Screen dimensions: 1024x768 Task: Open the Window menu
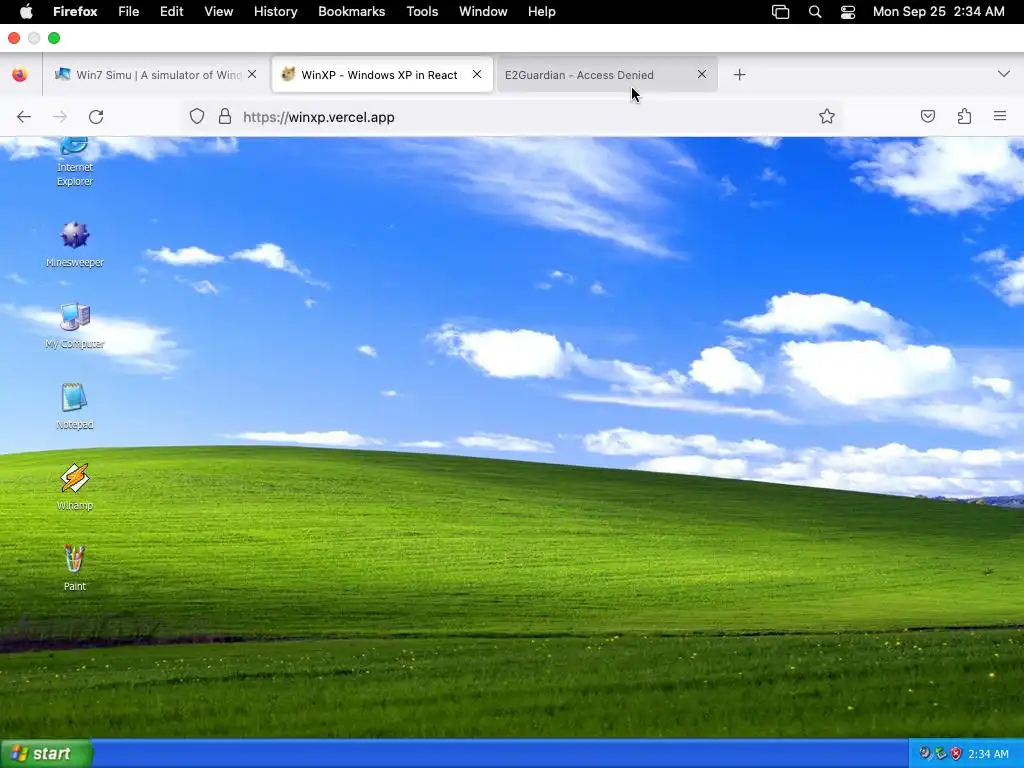pos(483,11)
